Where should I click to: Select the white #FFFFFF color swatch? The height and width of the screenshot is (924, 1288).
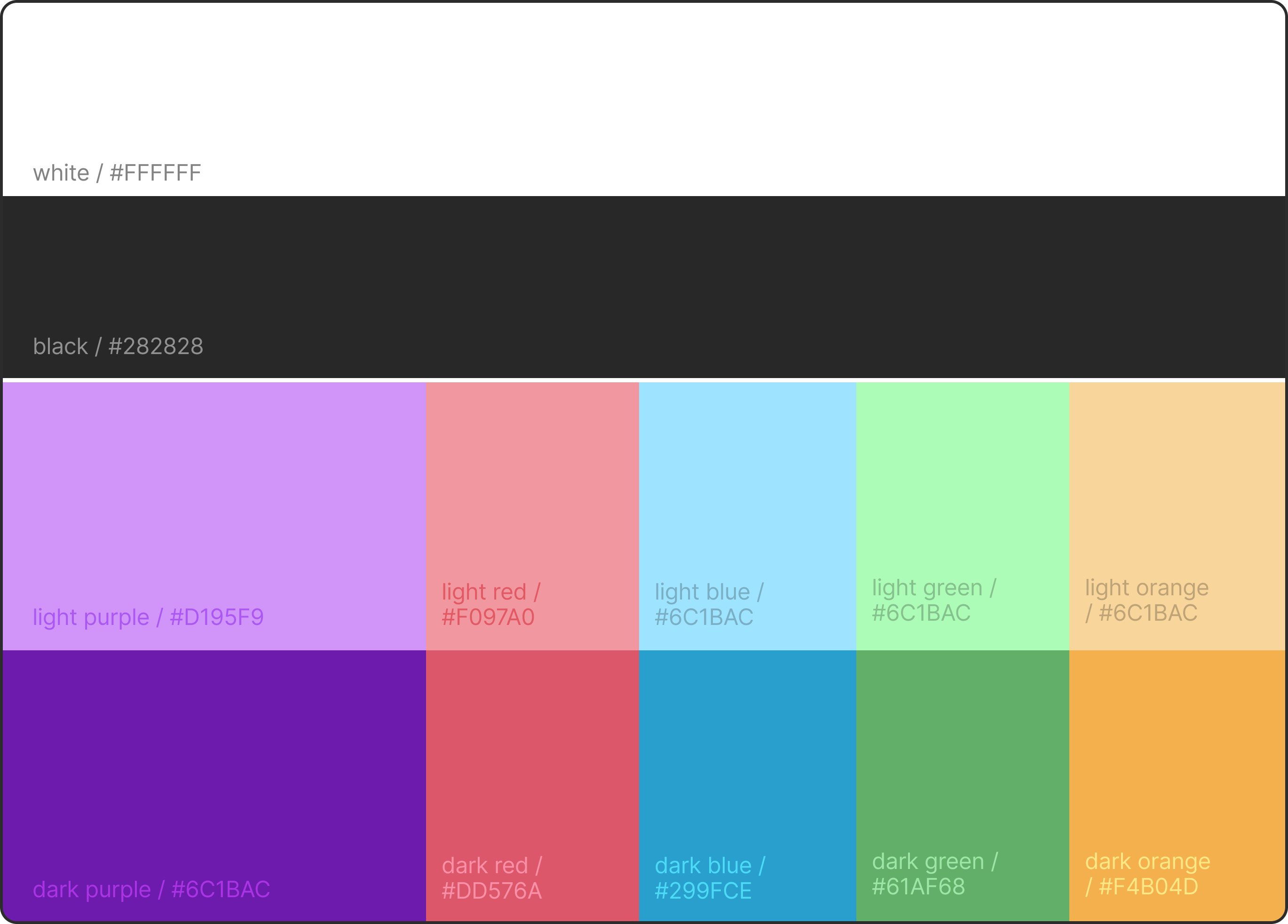point(644,99)
